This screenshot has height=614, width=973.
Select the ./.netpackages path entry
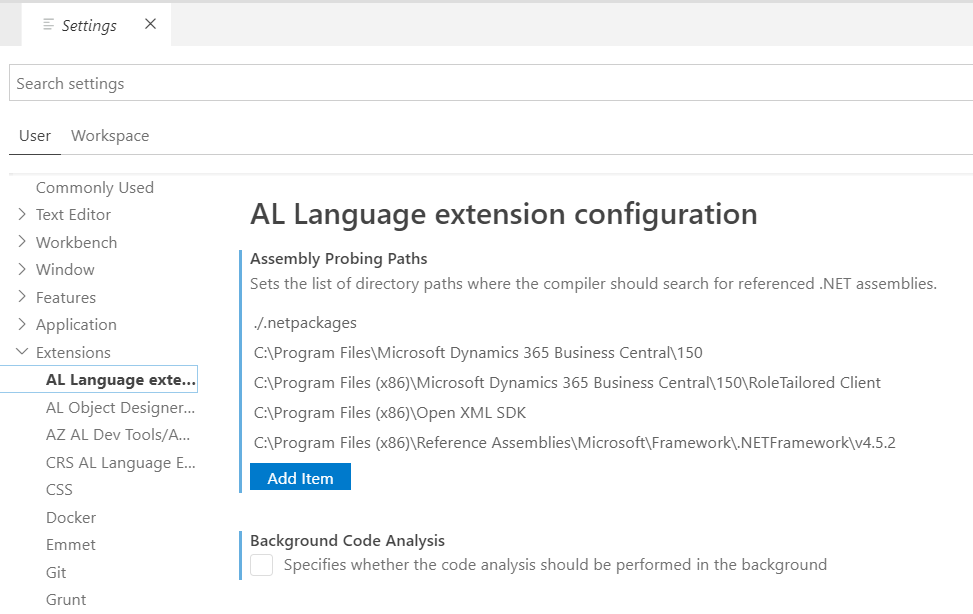(305, 323)
